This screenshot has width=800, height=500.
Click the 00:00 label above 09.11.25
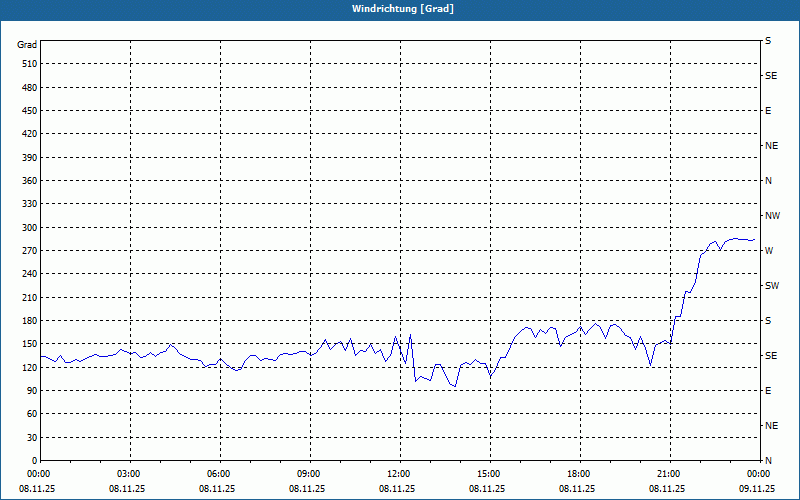pos(758,474)
